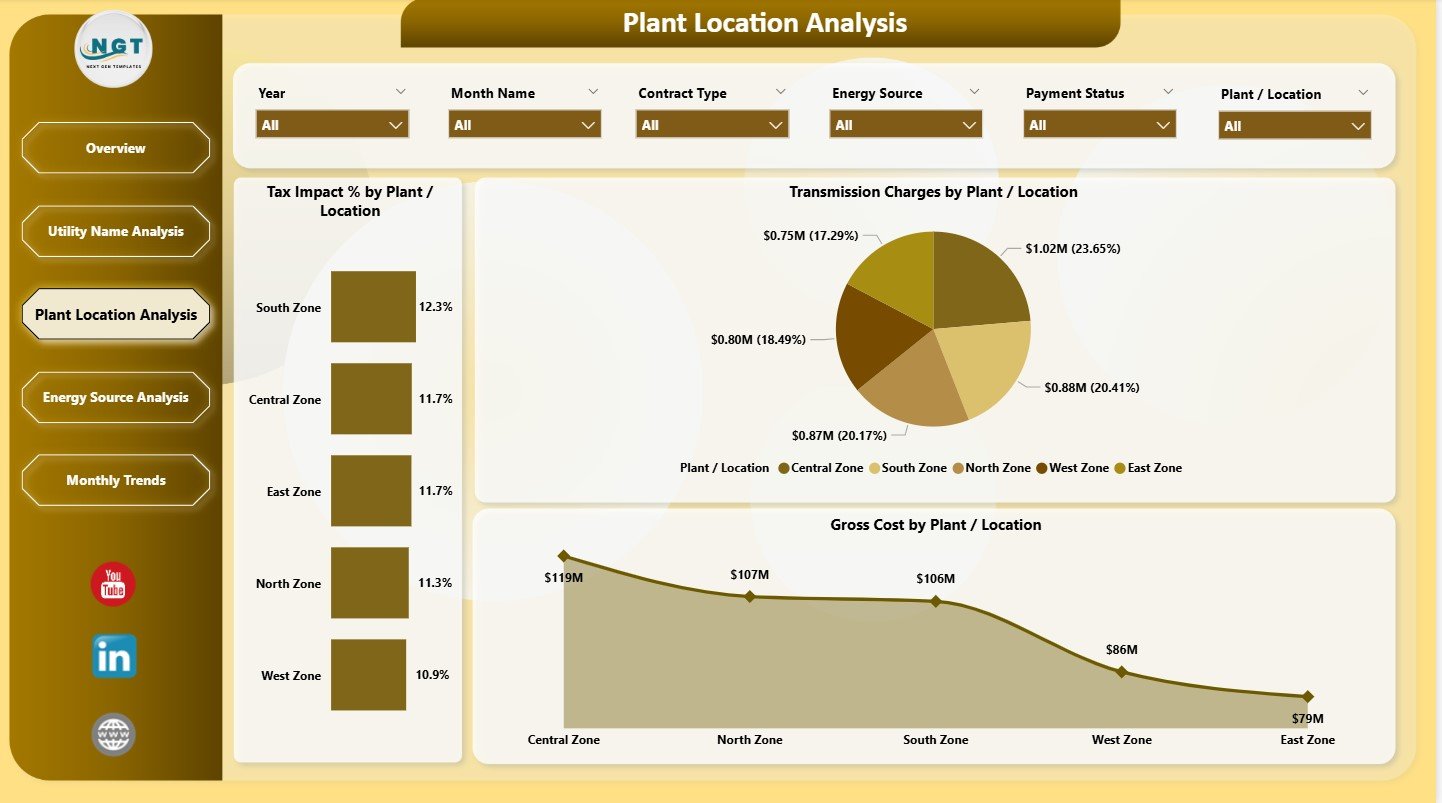Click the YouTube channel icon
1442x803 pixels.
tap(112, 586)
